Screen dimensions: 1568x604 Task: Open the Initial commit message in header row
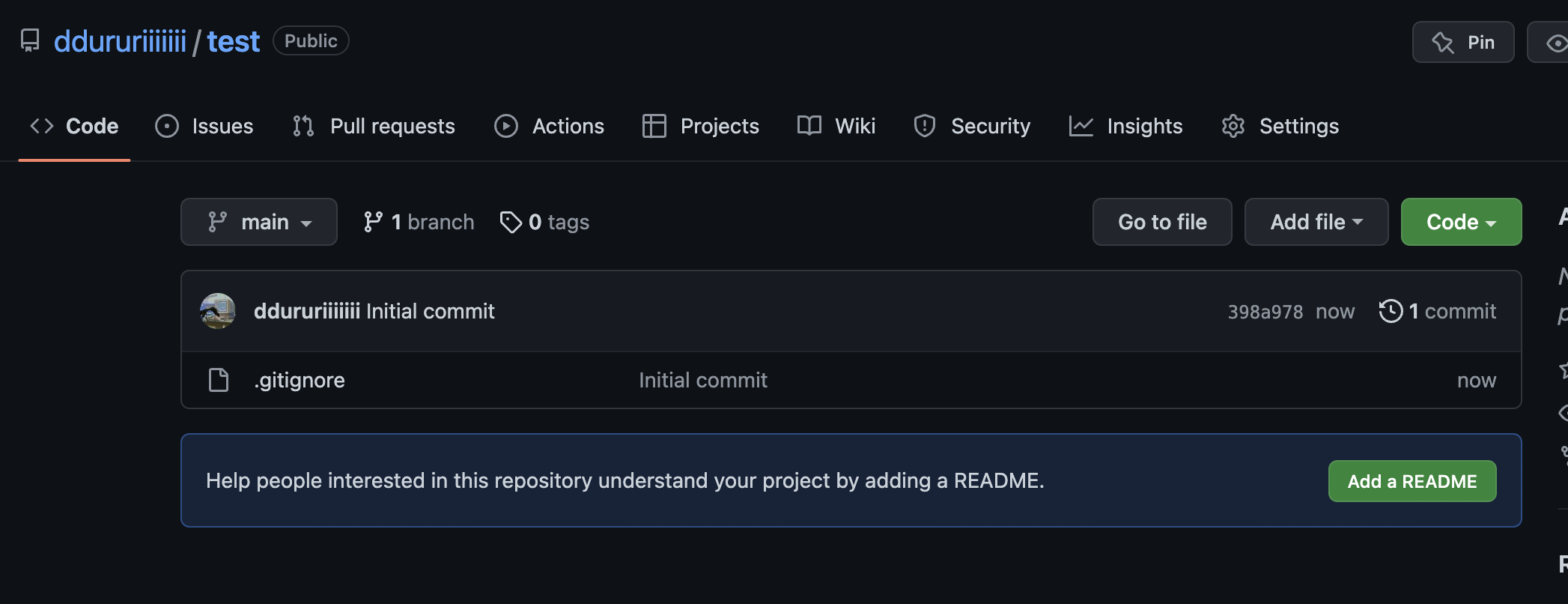pos(431,311)
